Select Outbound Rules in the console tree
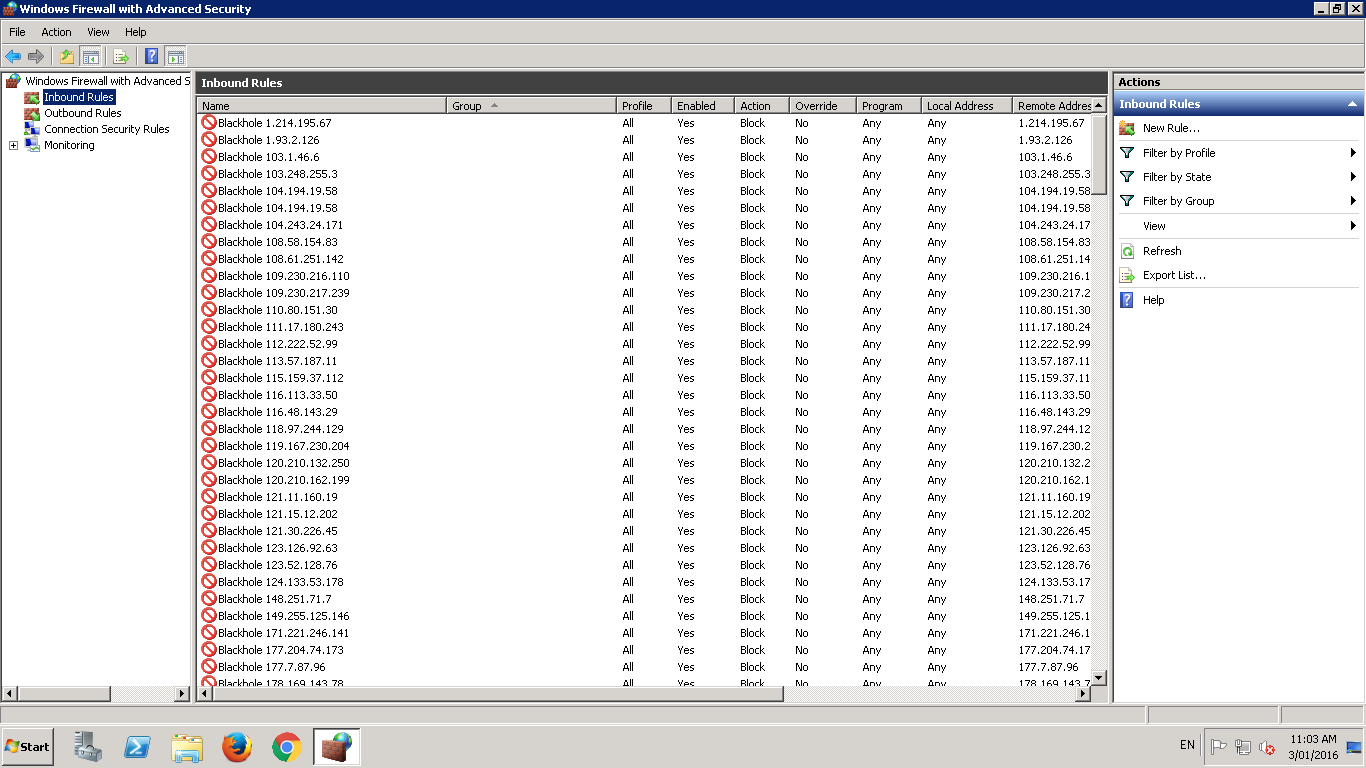 pyautogui.click(x=83, y=113)
